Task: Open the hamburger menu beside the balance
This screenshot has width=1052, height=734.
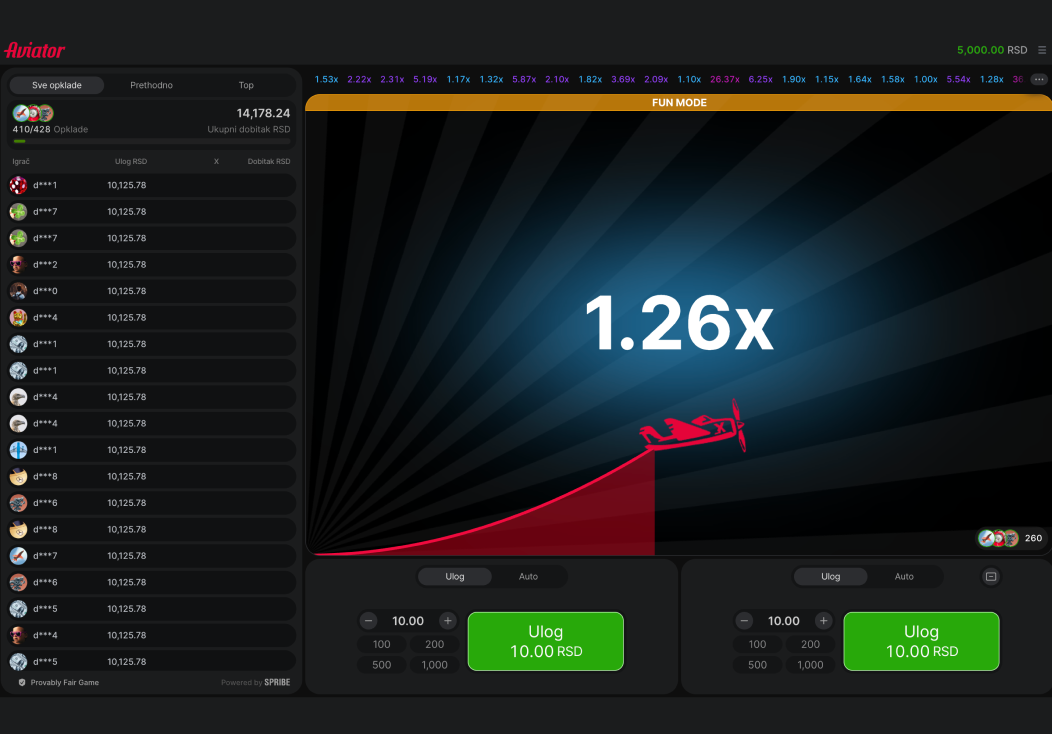Action: (x=1042, y=50)
